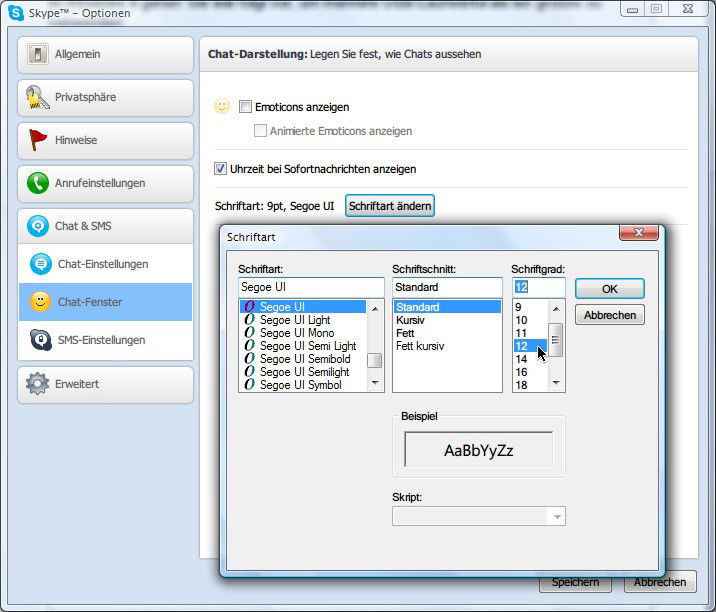Open the Anrufeinstellungen section
716x612 pixels.
pyautogui.click(x=105, y=184)
